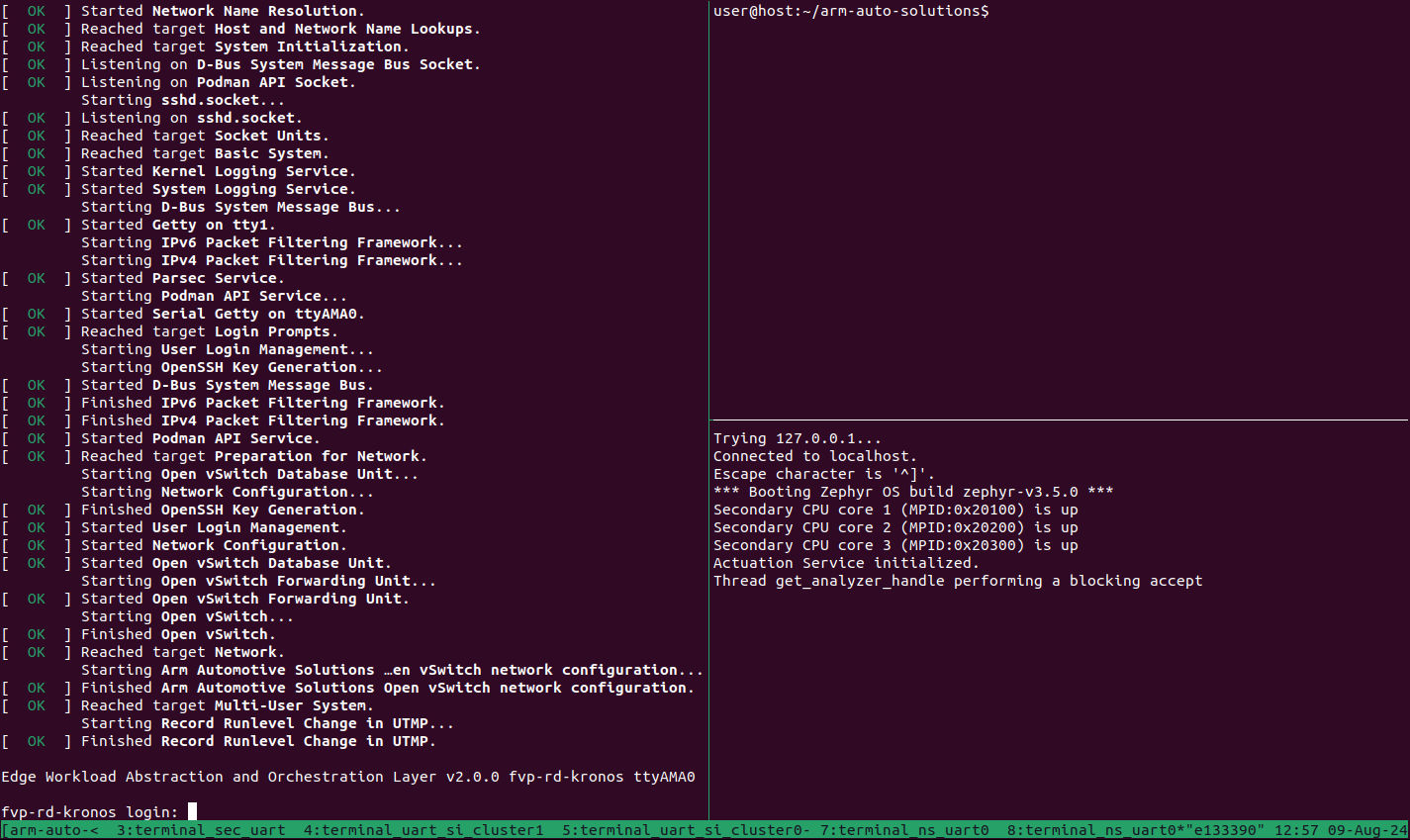This screenshot has width=1410, height=840.
Task: Click the "Escape character is '^]'." line
Action: point(823,474)
